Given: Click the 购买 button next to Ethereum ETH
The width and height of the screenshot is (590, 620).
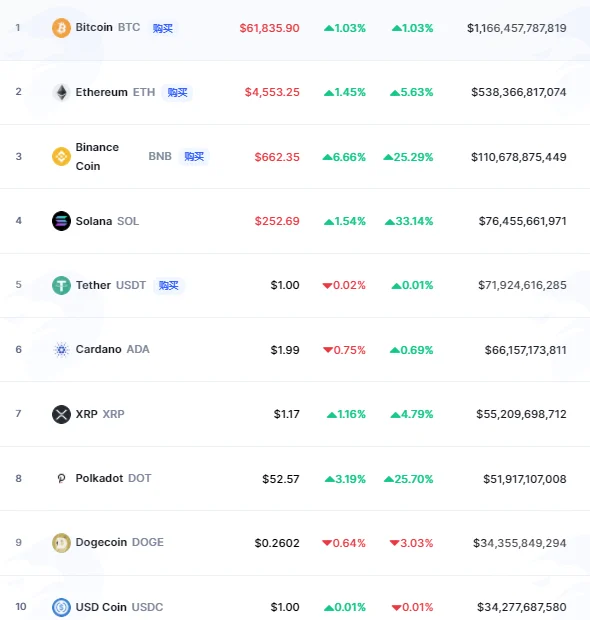Looking at the screenshot, I should tap(177, 93).
